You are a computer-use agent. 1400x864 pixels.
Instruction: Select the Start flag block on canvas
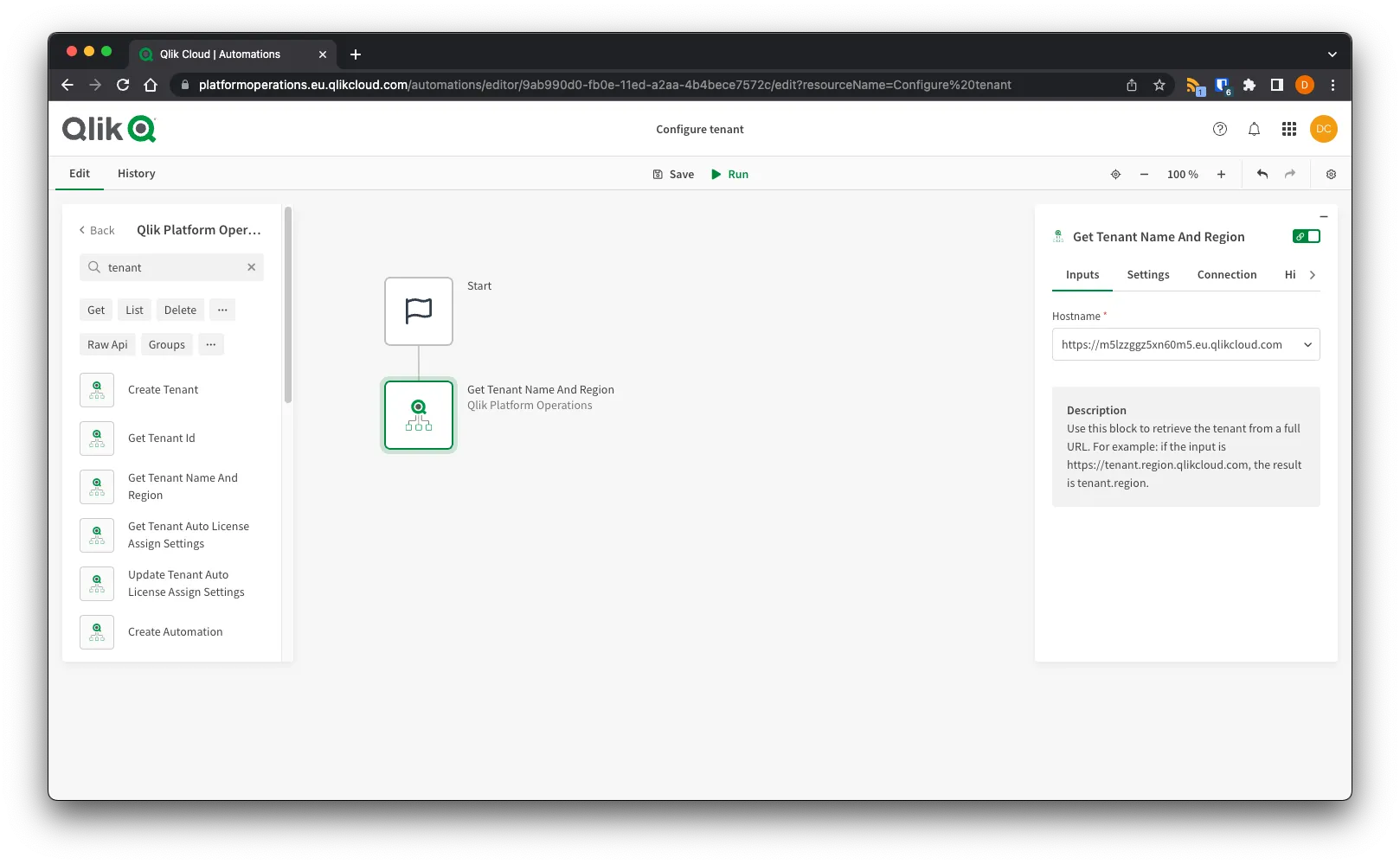pos(418,311)
